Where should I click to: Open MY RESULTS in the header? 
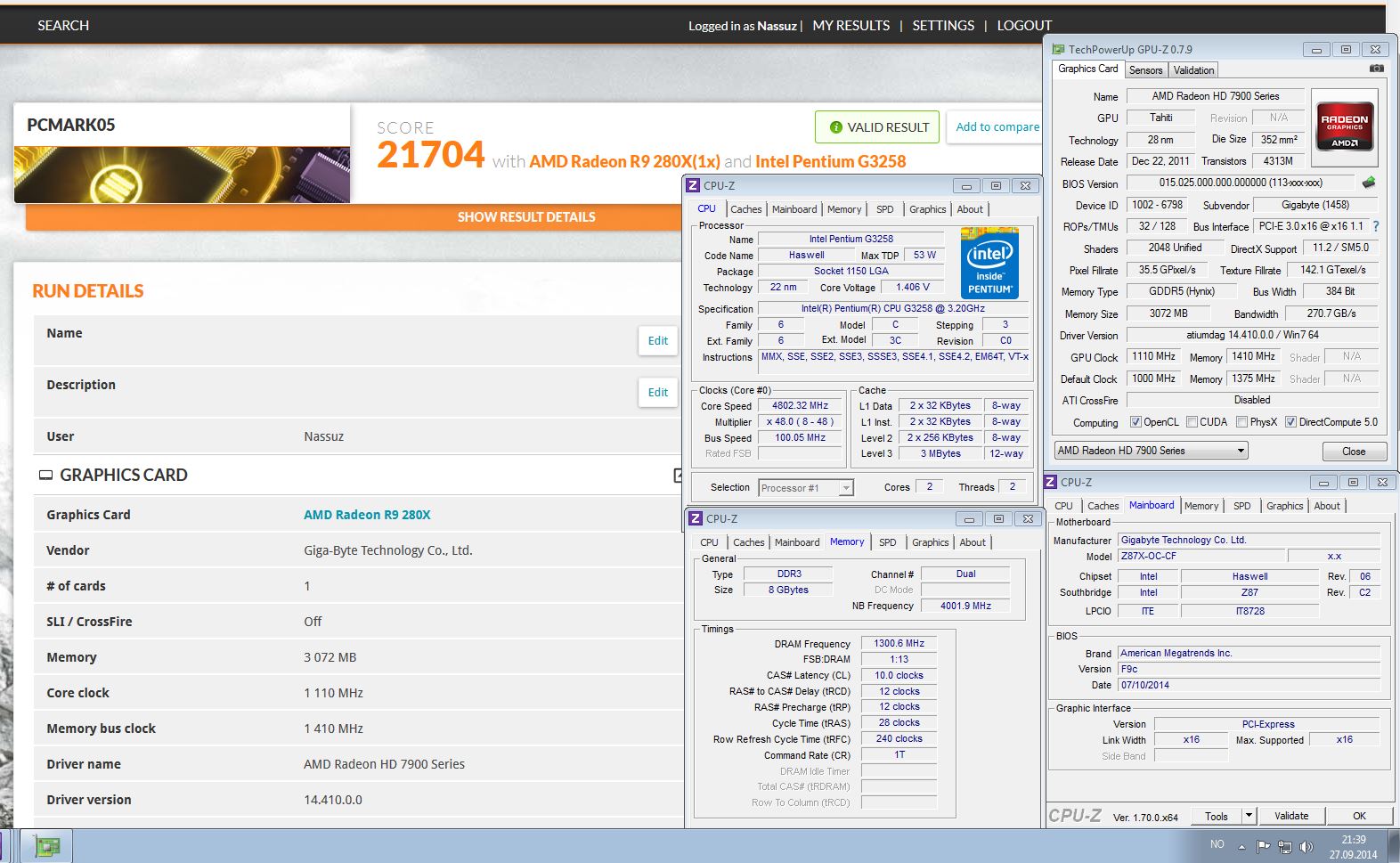click(x=851, y=25)
